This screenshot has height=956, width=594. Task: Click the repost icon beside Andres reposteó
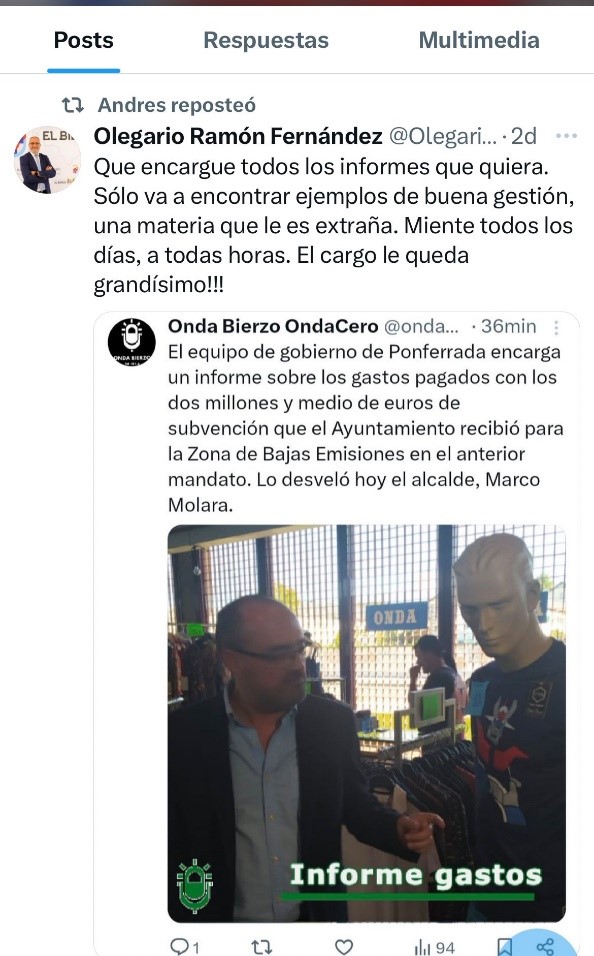point(73,105)
